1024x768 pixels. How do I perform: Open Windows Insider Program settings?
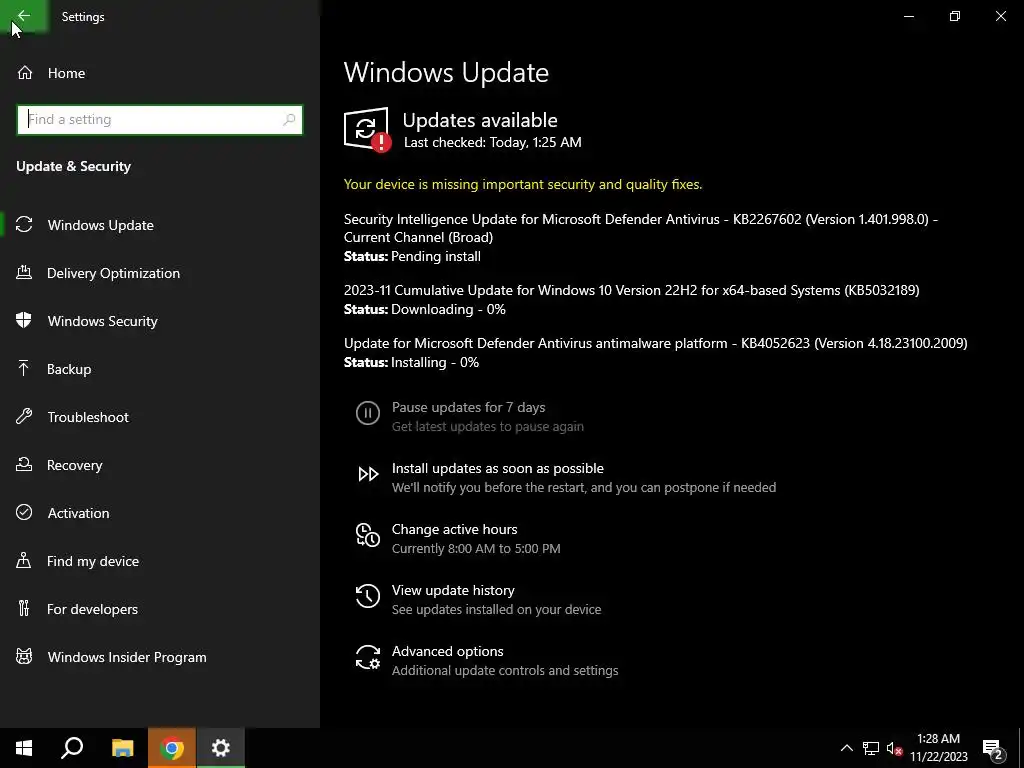[127, 657]
